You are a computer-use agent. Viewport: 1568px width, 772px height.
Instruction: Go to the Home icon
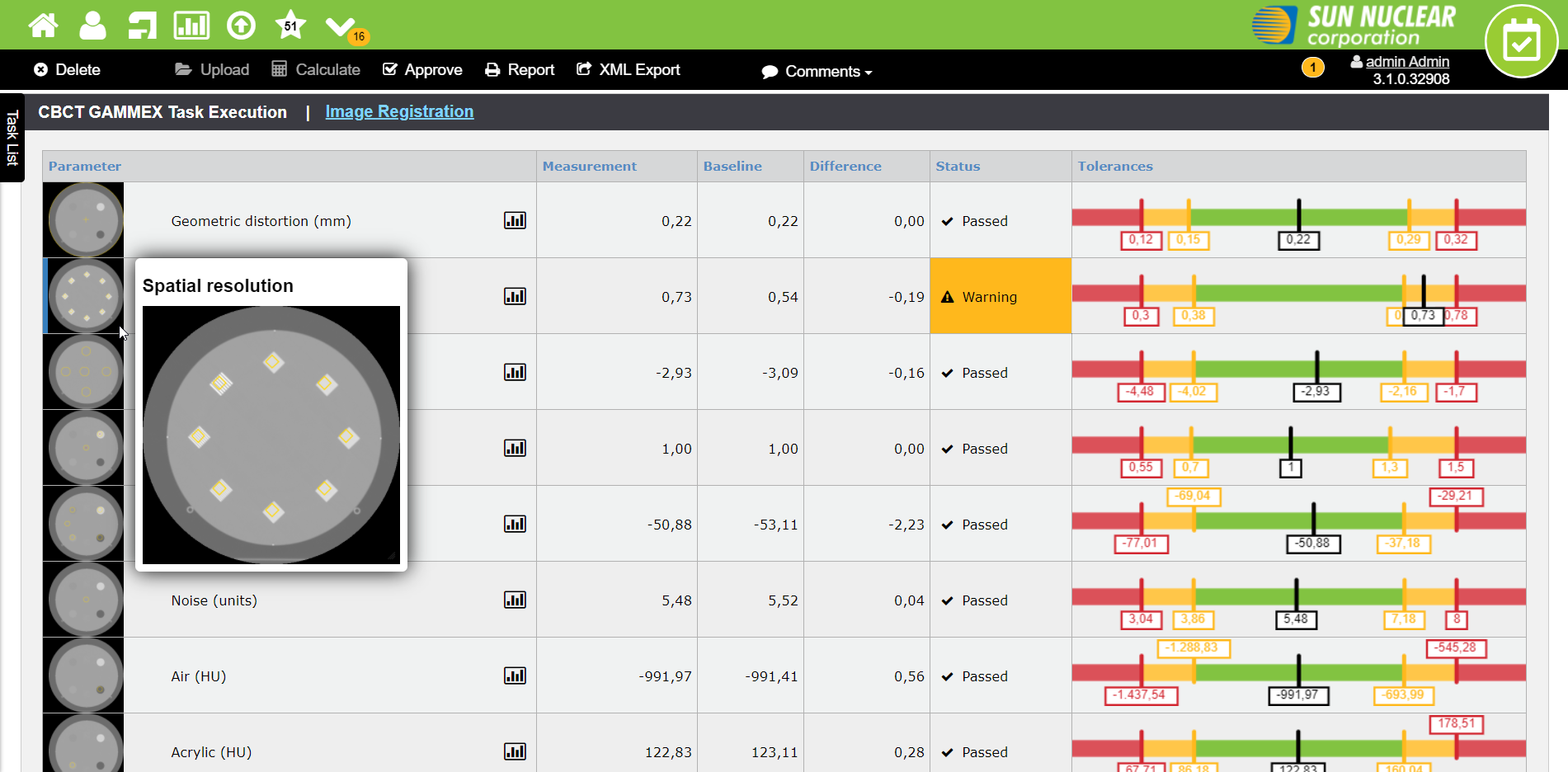tap(43, 26)
